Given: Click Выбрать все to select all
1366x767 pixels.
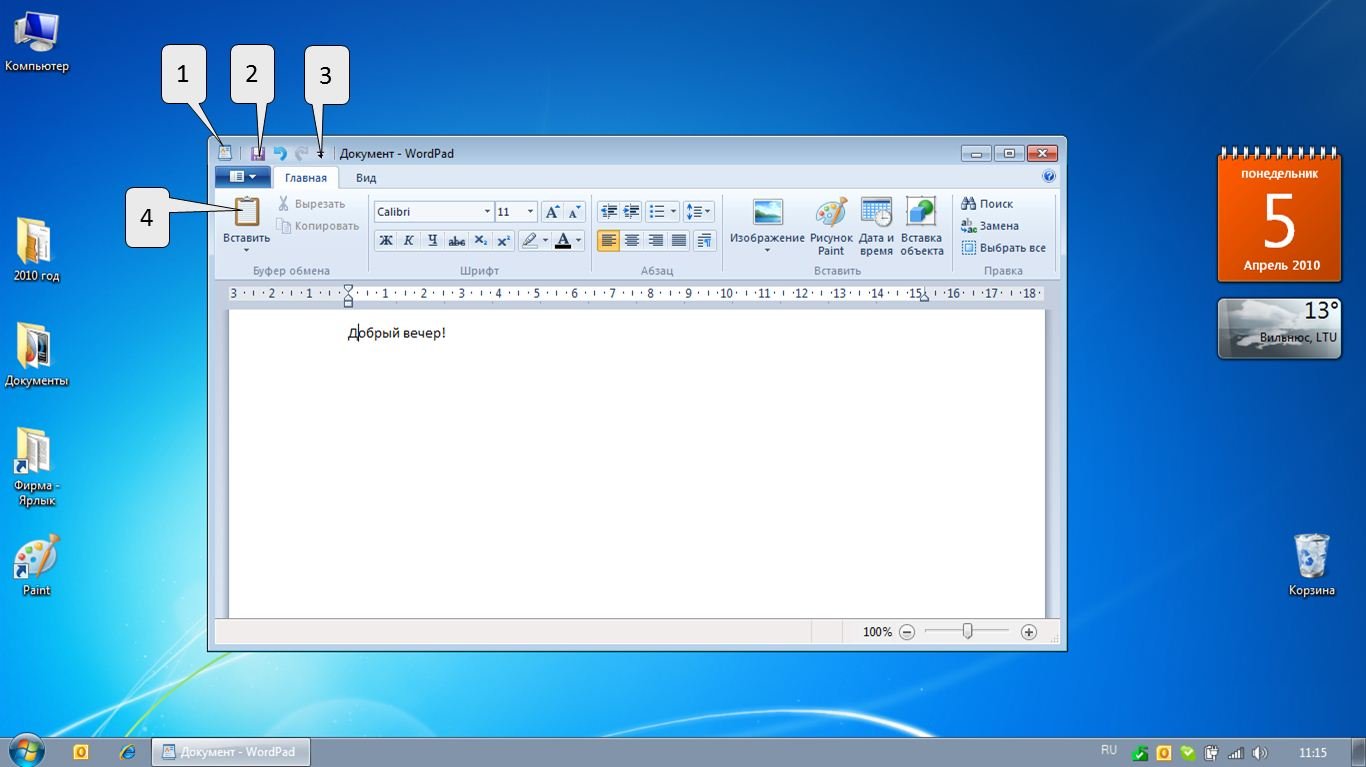Looking at the screenshot, I should (1003, 248).
